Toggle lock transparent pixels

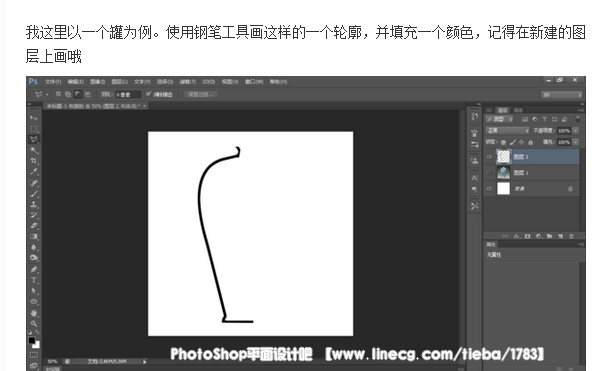tap(503, 142)
